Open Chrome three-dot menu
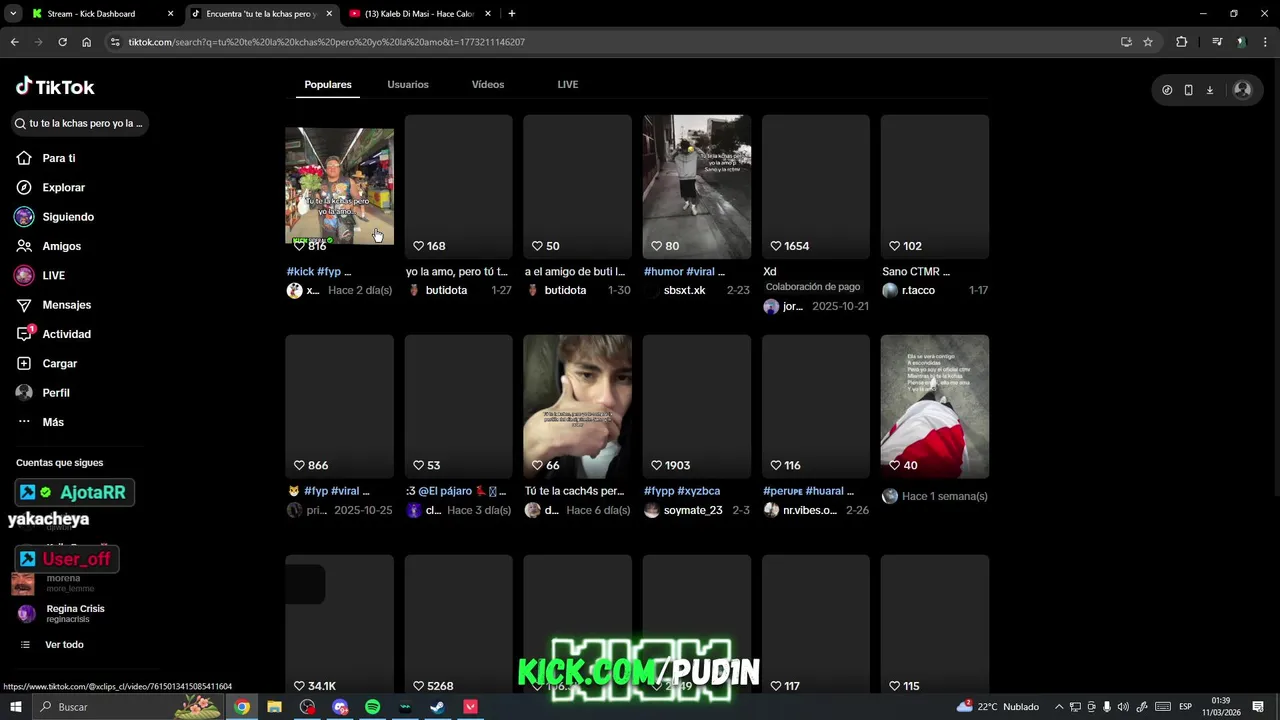1280x720 pixels. (1265, 42)
